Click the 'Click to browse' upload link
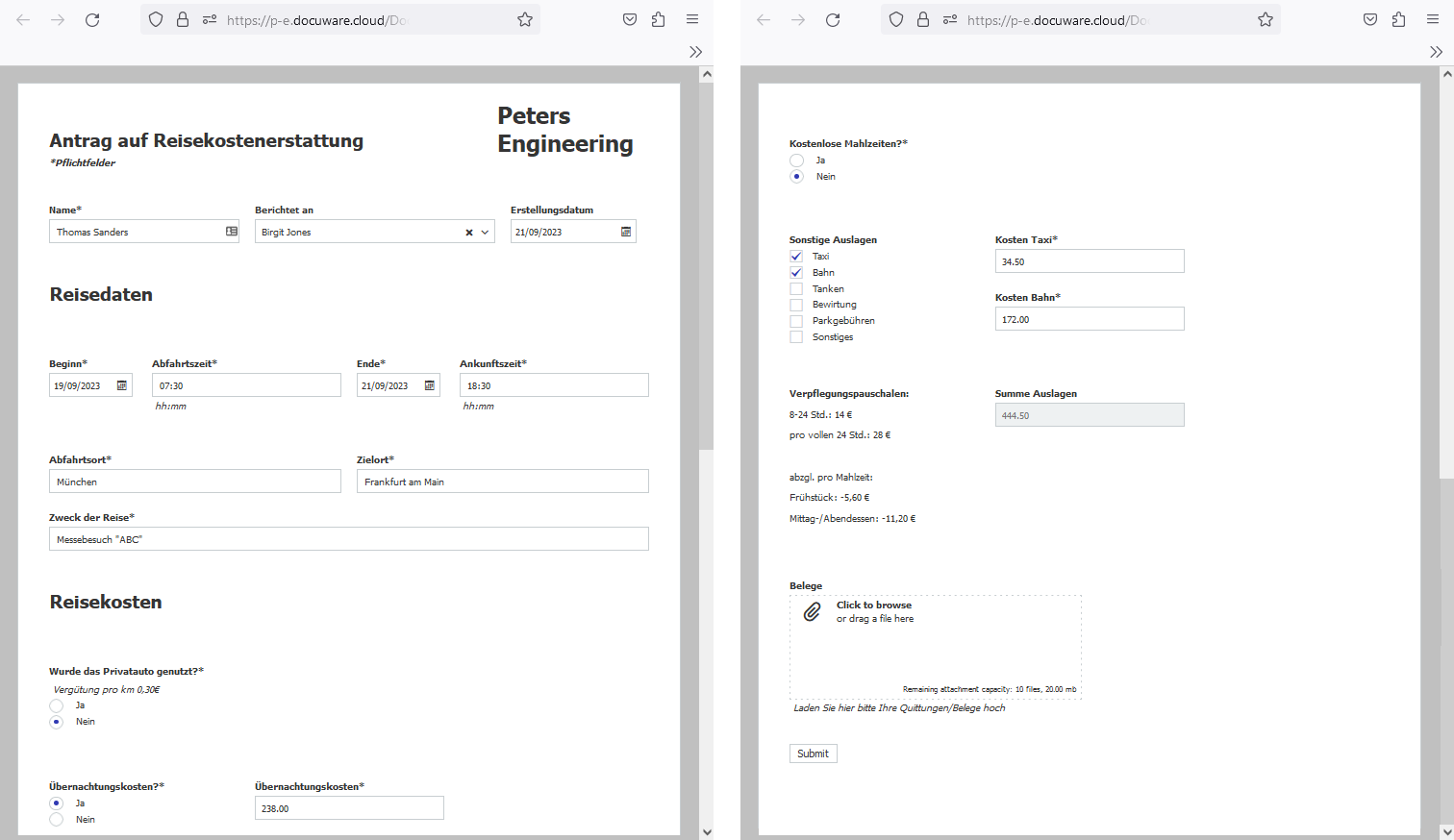The image size is (1454, 840). click(x=873, y=605)
